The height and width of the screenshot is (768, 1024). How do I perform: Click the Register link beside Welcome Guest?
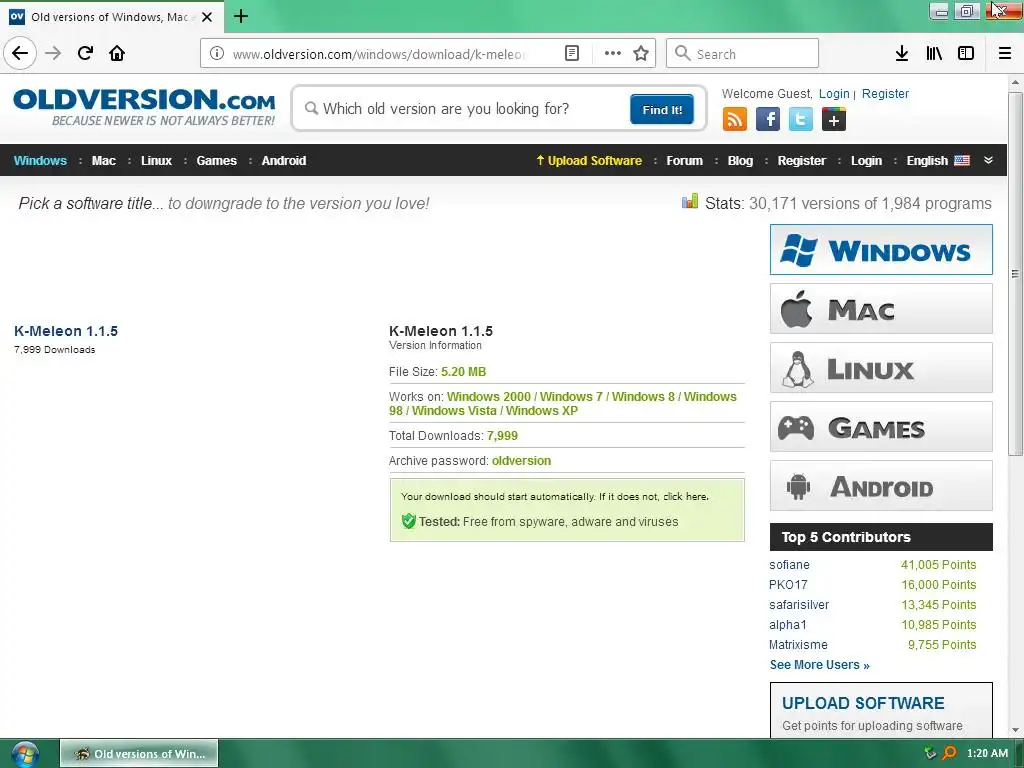coord(885,93)
